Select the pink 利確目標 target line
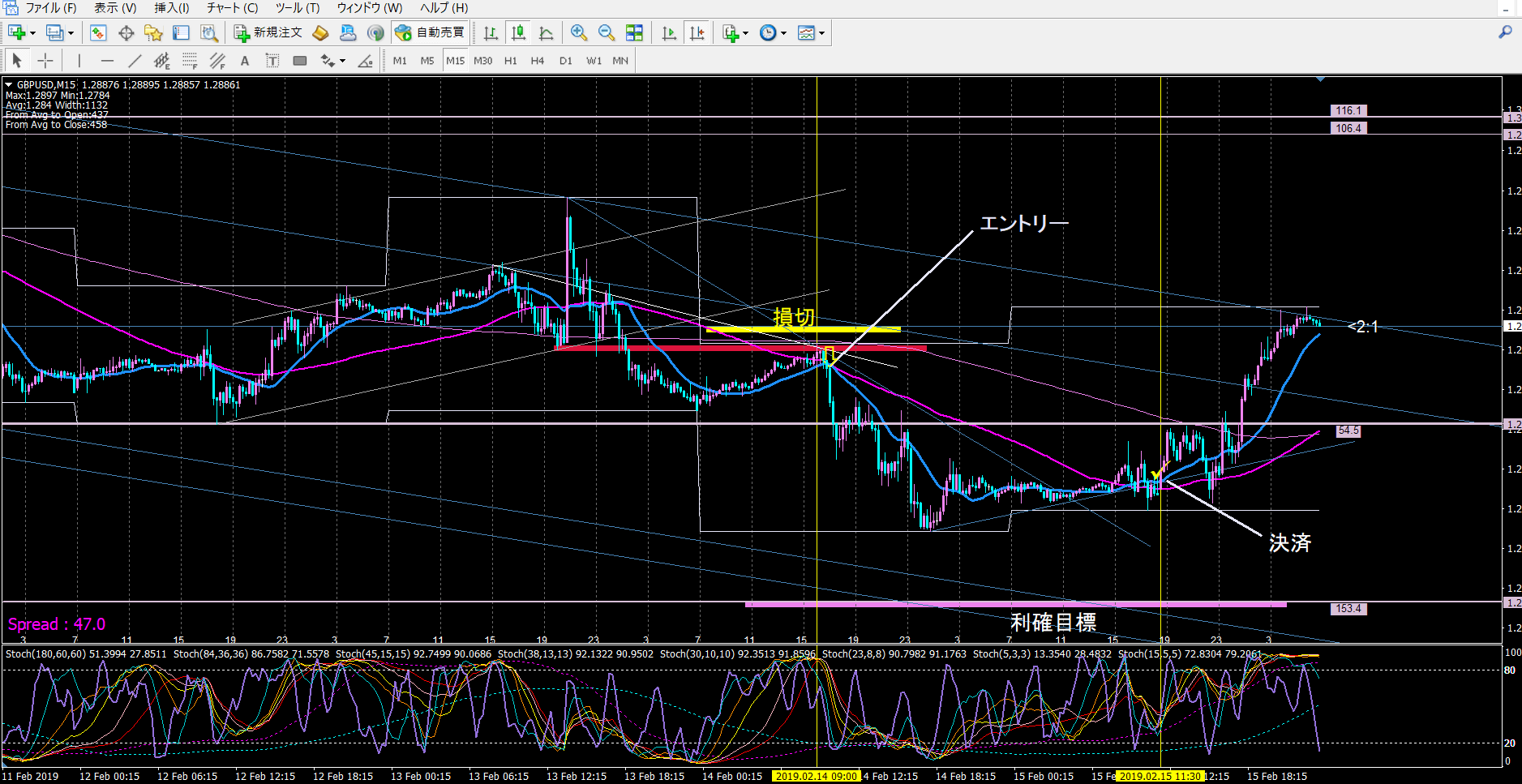 point(1015,604)
